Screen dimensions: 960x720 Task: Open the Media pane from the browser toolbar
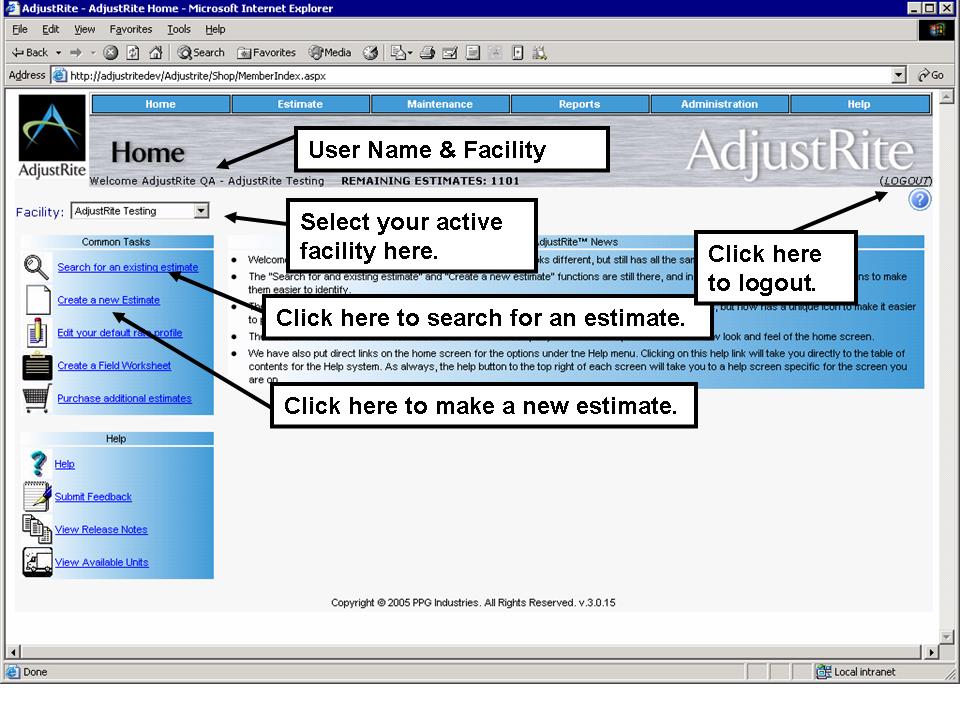[330, 53]
